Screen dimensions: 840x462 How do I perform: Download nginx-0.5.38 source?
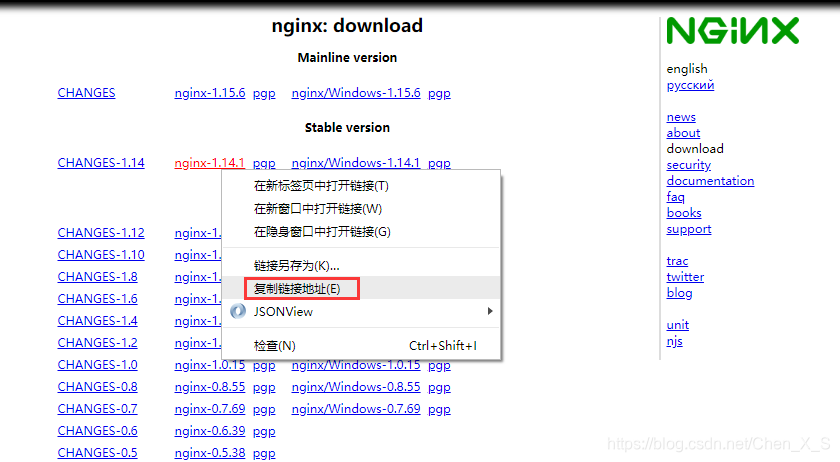[x=209, y=453]
